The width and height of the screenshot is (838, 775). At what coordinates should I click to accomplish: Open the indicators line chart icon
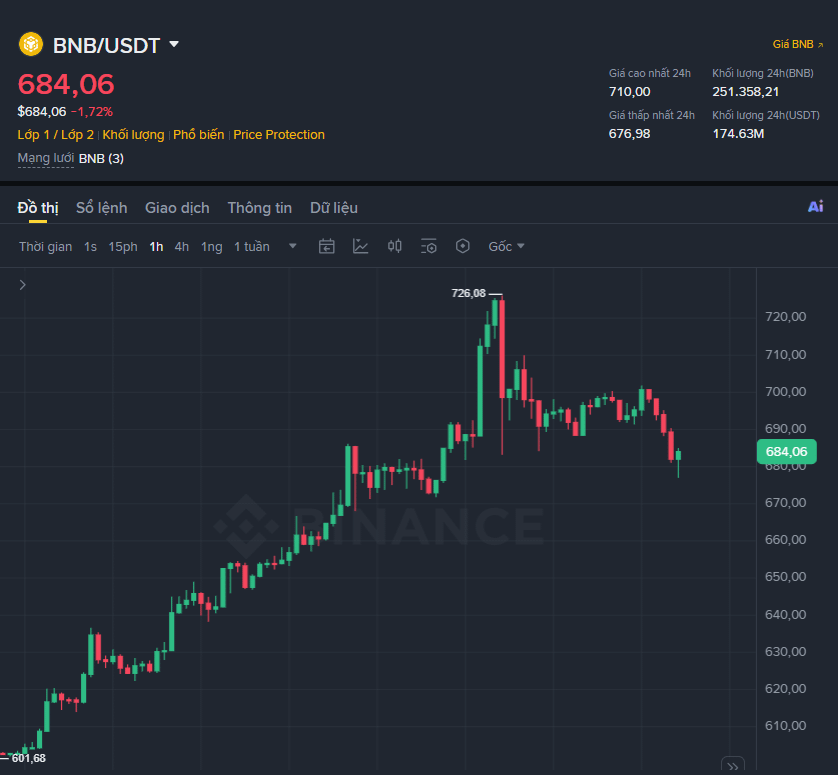click(x=361, y=246)
